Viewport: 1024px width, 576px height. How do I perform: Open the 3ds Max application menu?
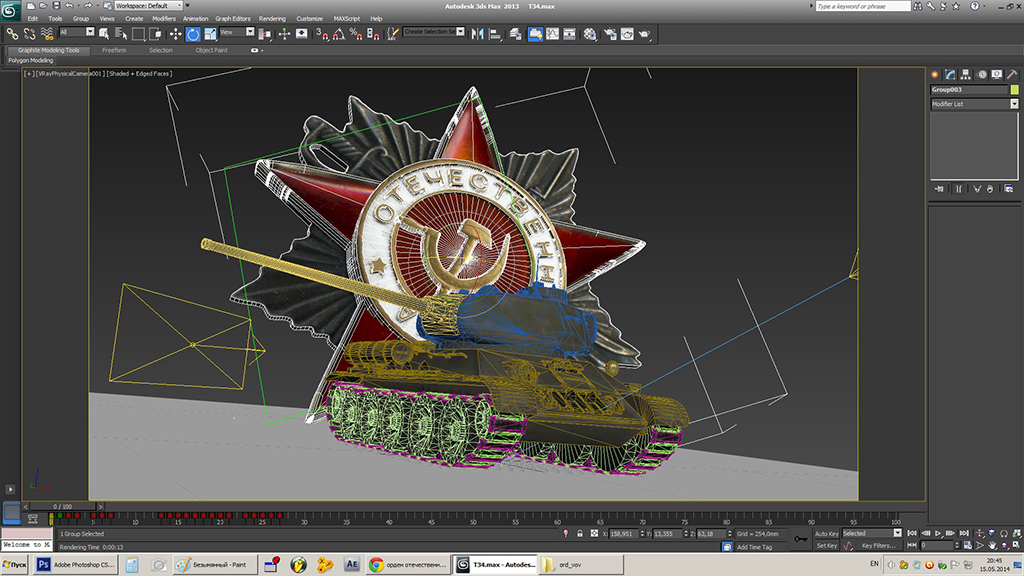(10, 10)
